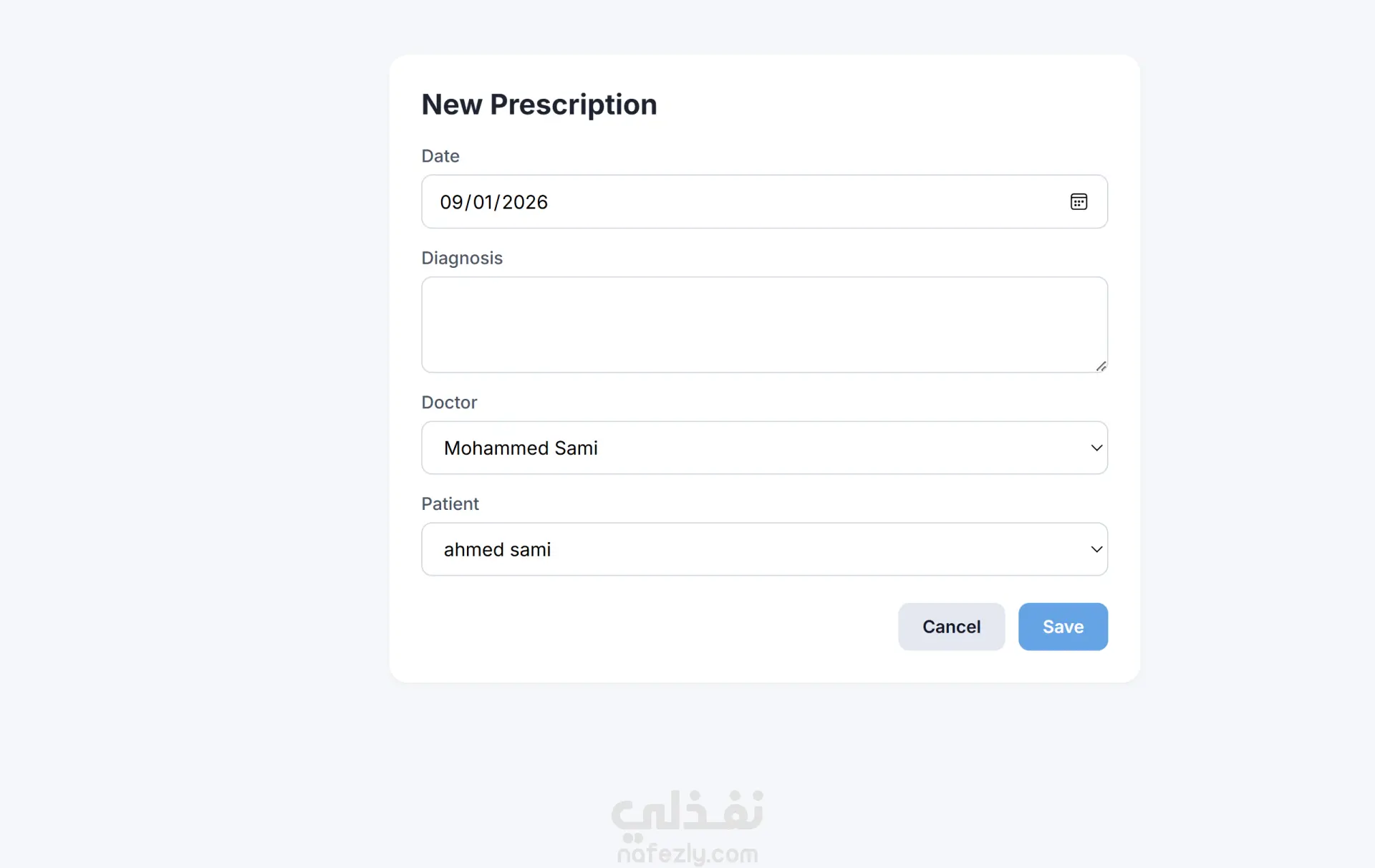The image size is (1375, 868).
Task: Click the "New Prescription" heading
Action: coord(539,105)
